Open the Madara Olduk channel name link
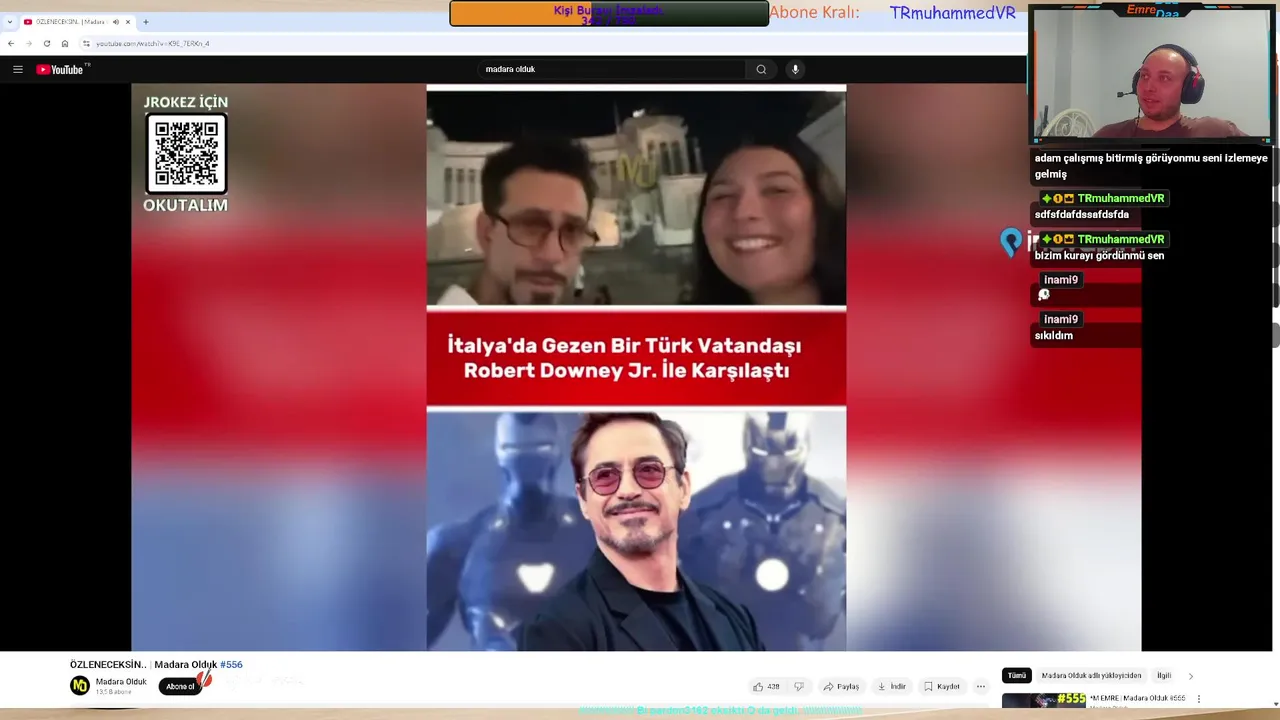 point(121,682)
